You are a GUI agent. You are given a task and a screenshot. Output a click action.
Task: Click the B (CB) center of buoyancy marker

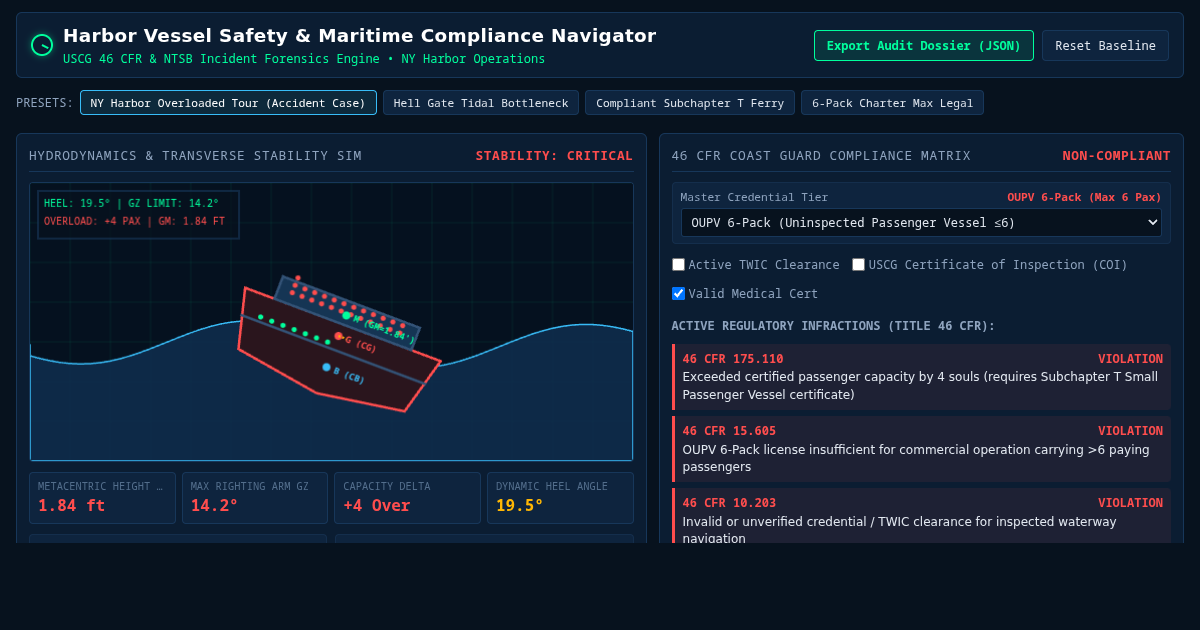tap(327, 368)
